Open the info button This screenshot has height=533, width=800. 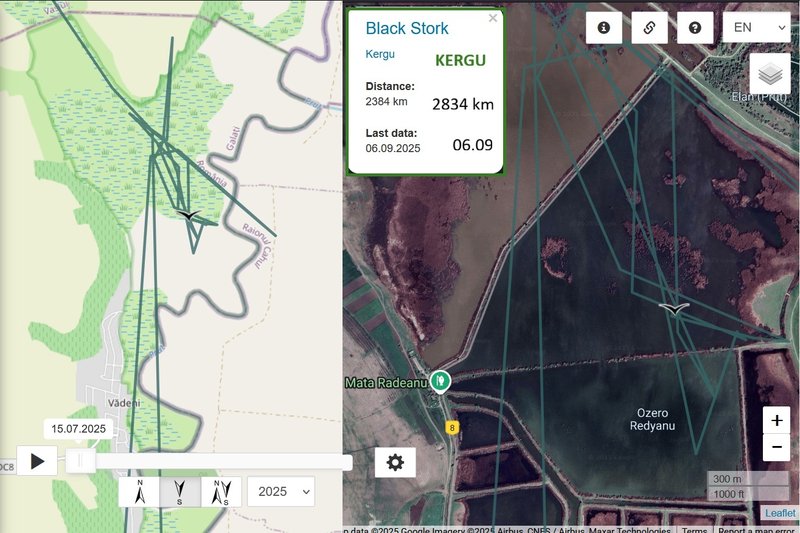(x=604, y=28)
